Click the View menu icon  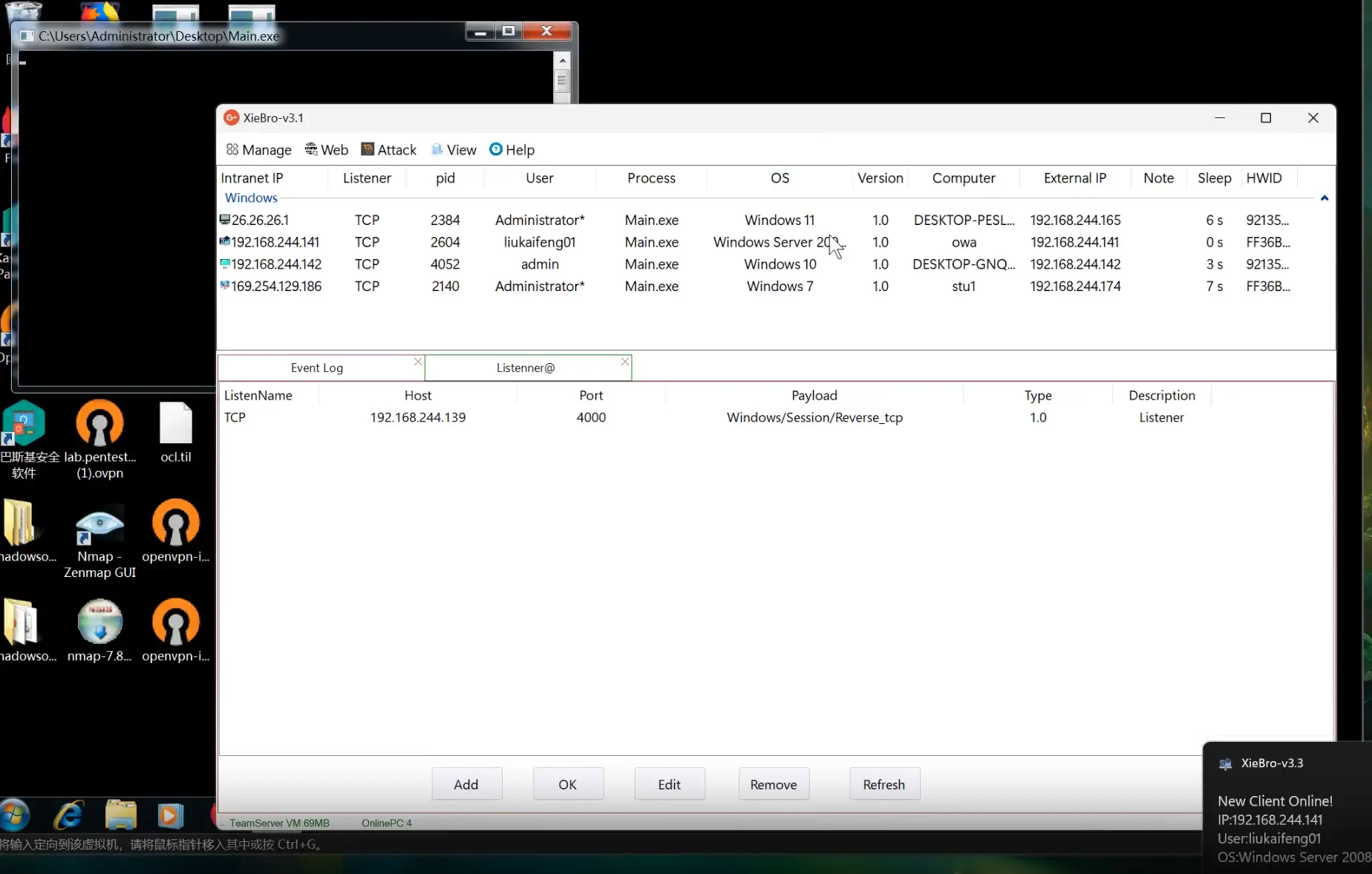(437, 149)
